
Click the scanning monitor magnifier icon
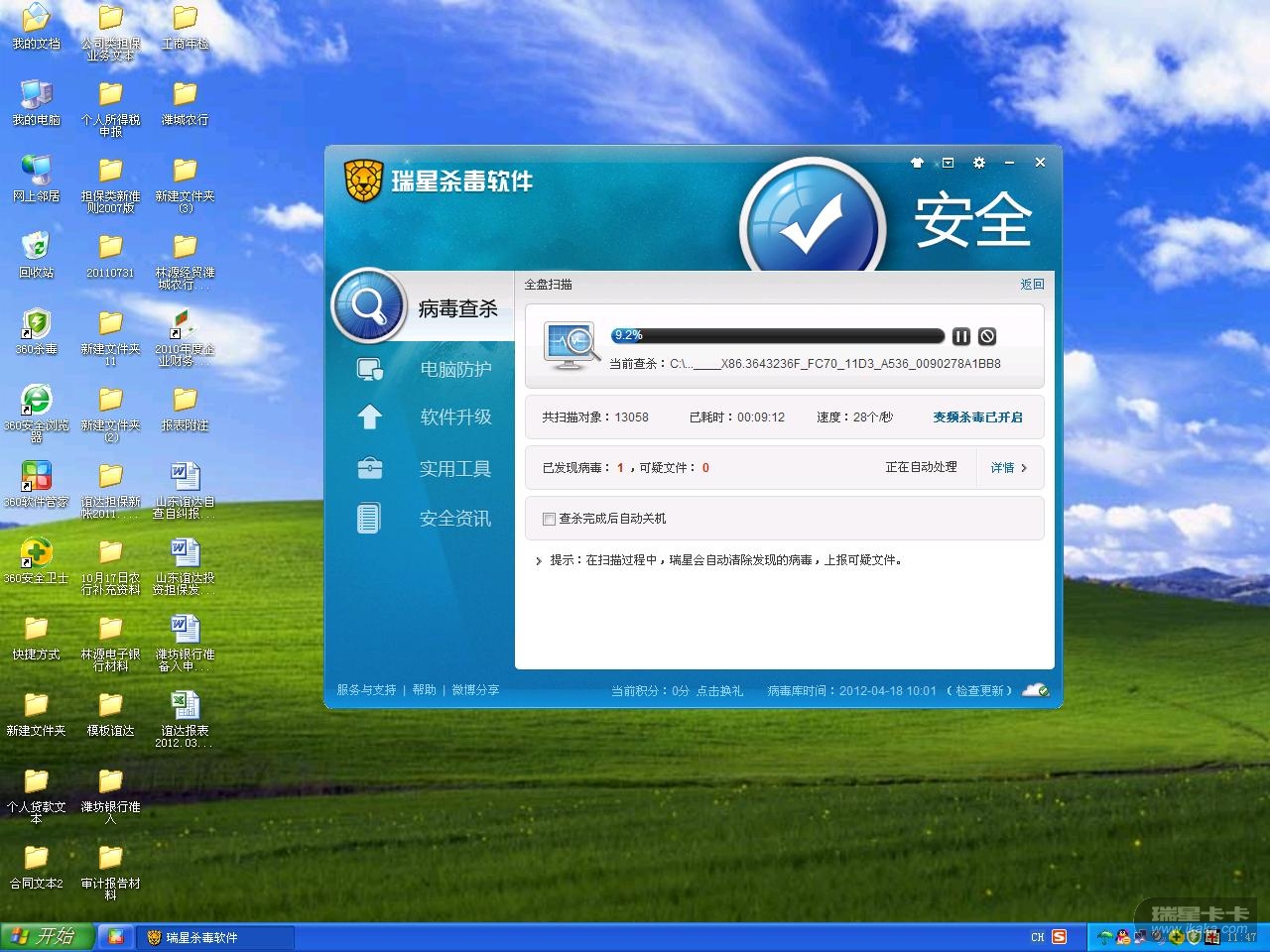[571, 345]
